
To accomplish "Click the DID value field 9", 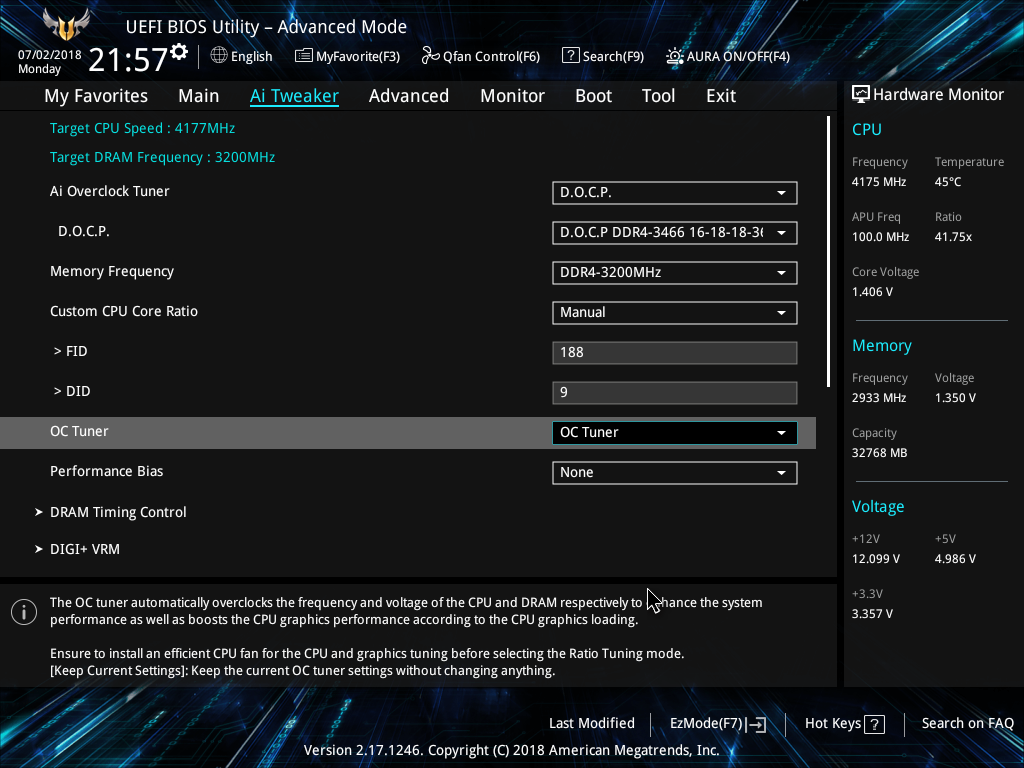I will pyautogui.click(x=675, y=392).
